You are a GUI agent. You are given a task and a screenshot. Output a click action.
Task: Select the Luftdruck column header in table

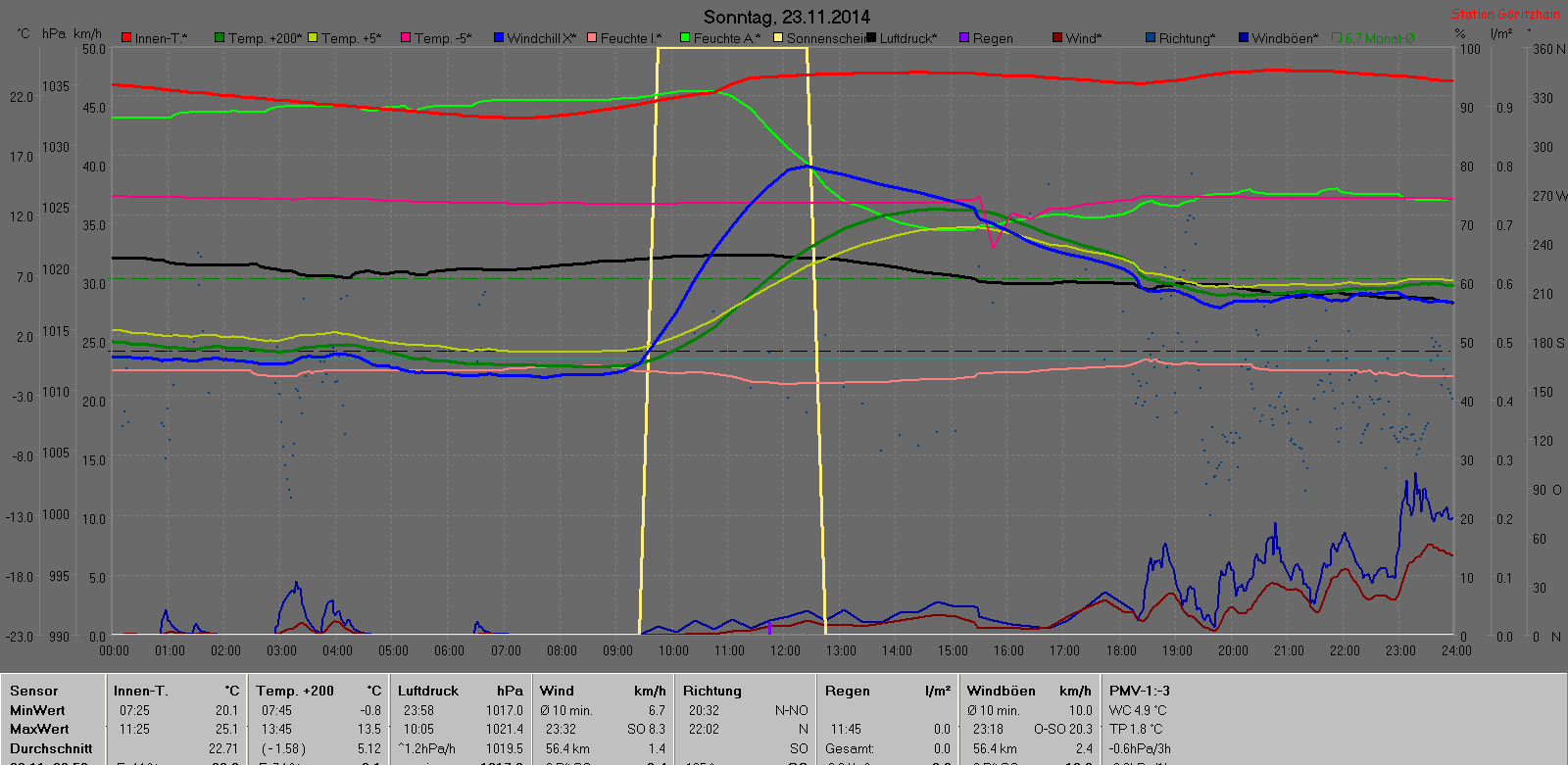428,691
